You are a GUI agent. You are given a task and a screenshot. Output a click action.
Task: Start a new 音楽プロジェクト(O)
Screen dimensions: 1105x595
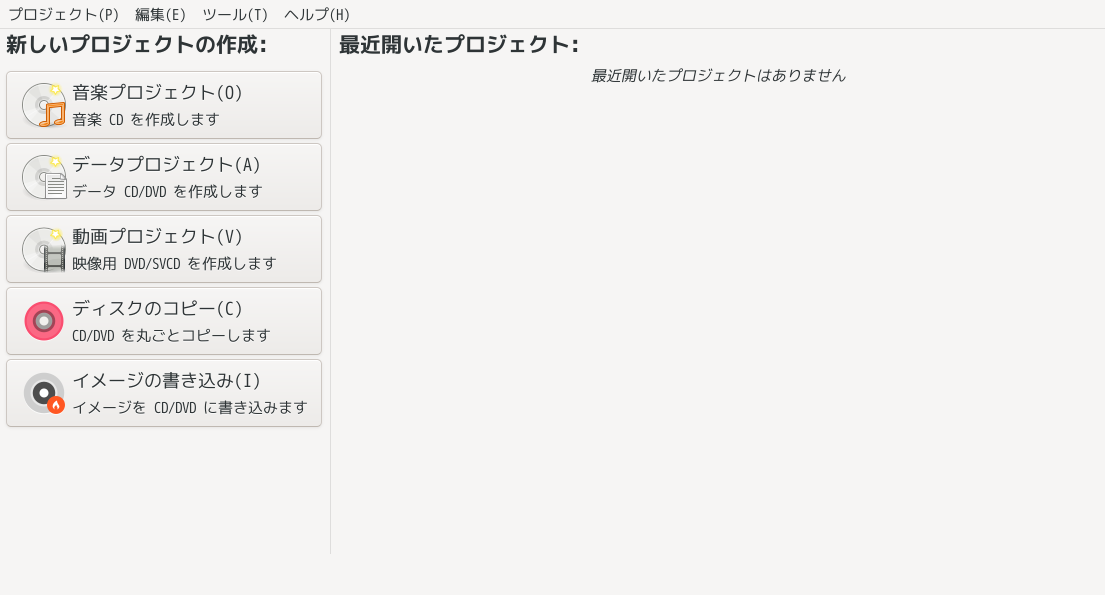(x=164, y=105)
